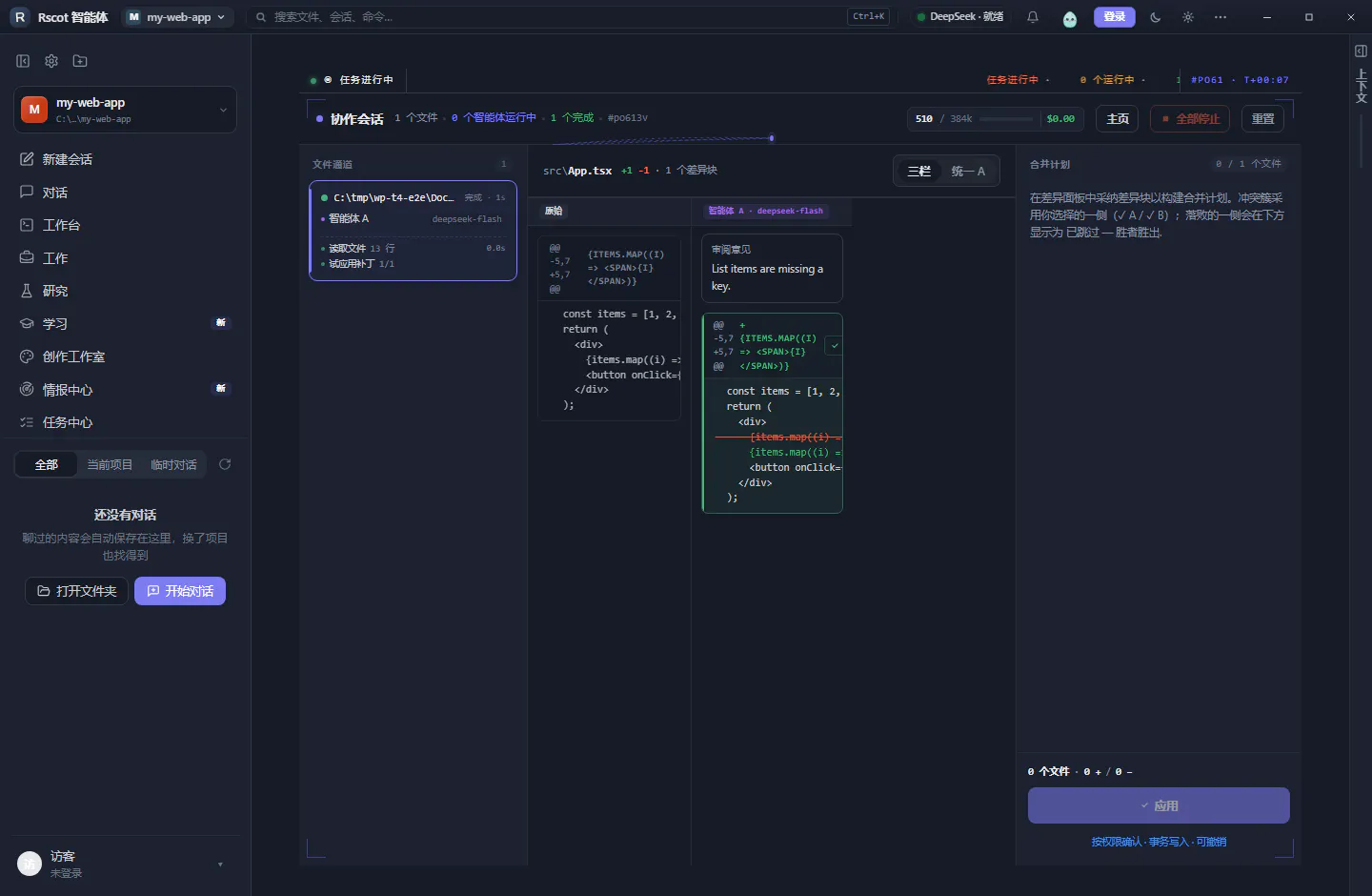Open the notifications bell

coord(1032,17)
